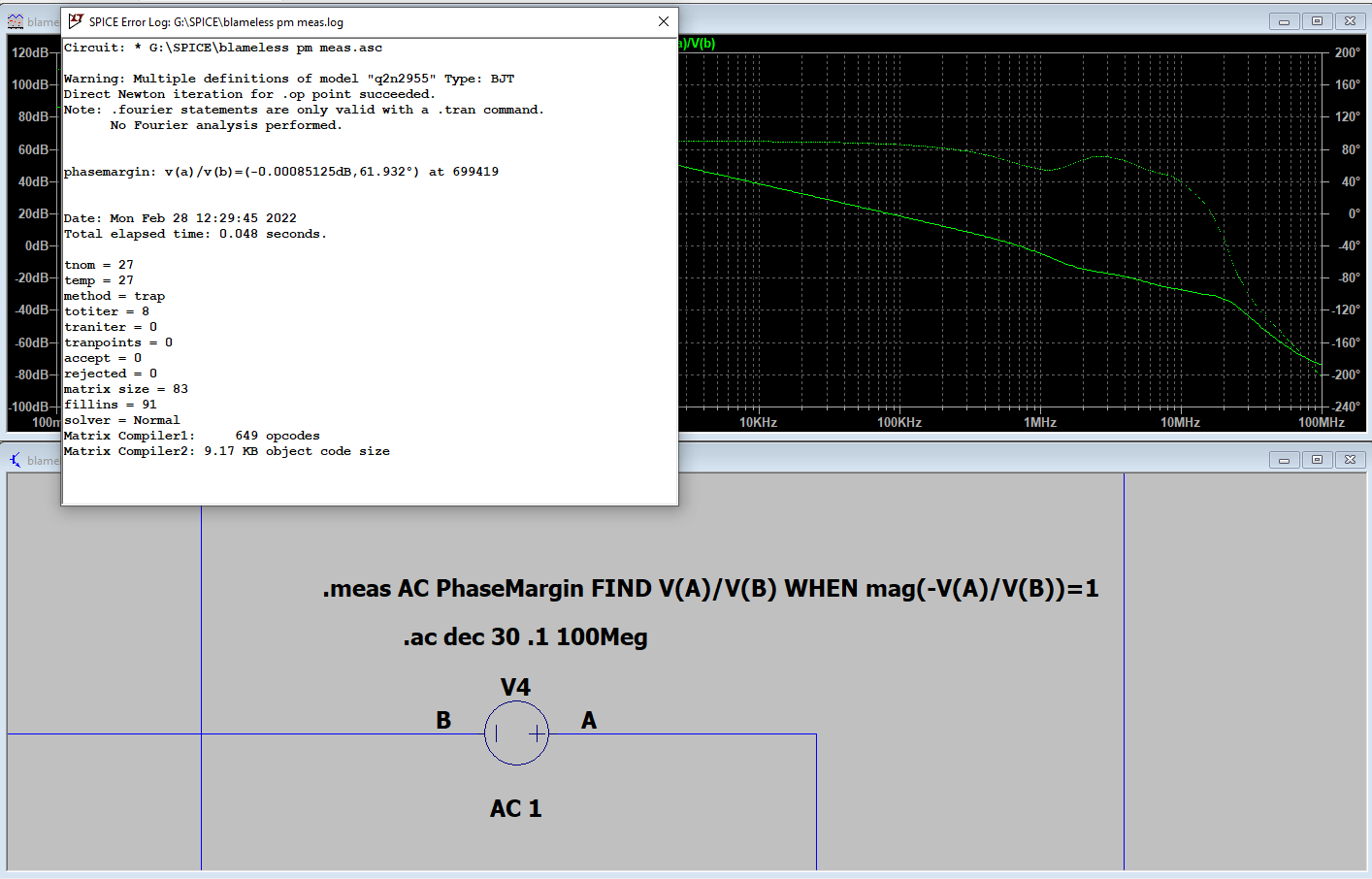The image size is (1372, 879).
Task: Close the schematic window
Action: [1350, 460]
